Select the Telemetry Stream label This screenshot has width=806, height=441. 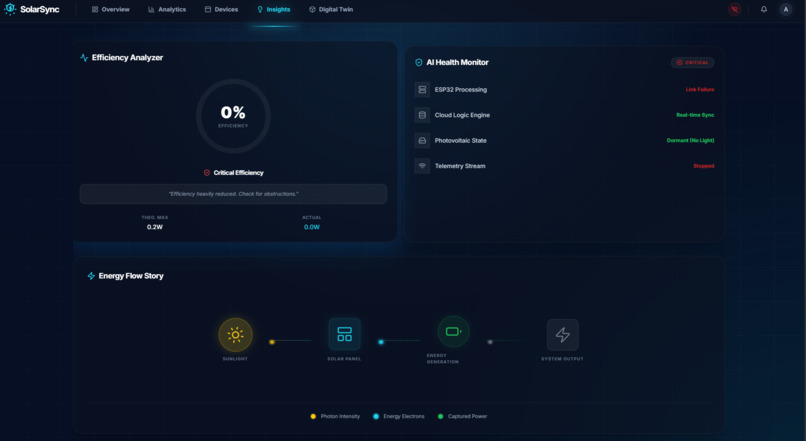click(460, 166)
